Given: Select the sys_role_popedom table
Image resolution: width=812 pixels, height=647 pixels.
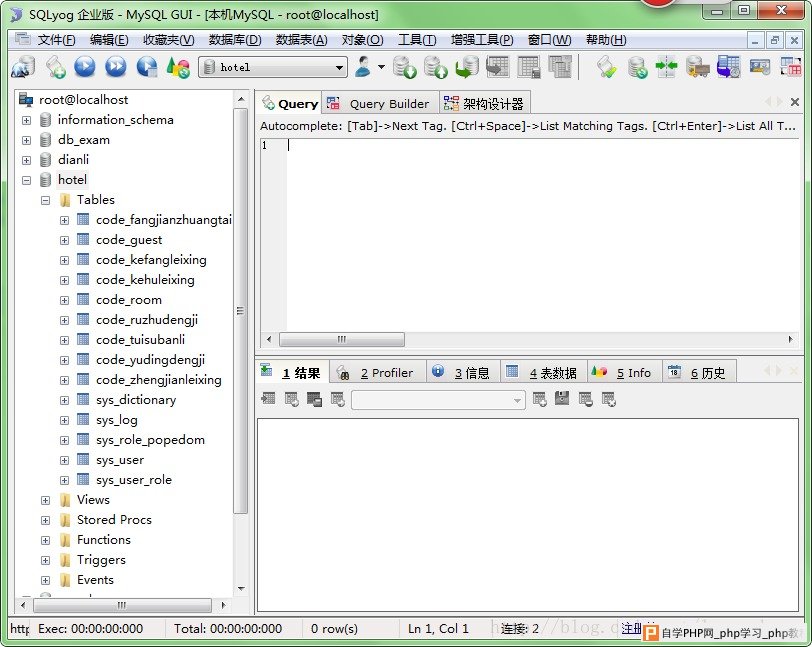Looking at the screenshot, I should (x=150, y=440).
